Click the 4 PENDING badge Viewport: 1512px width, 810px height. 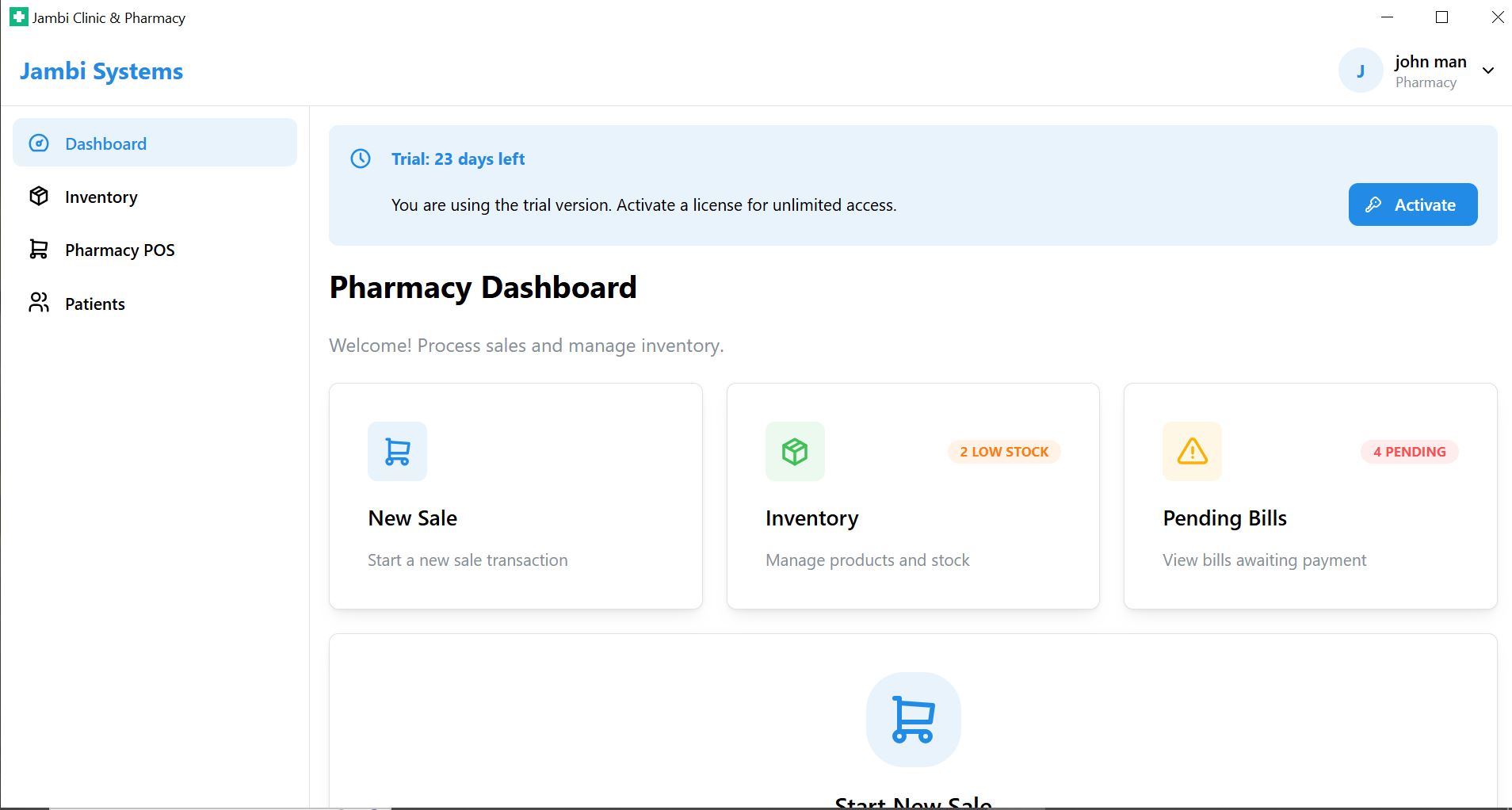(1409, 452)
